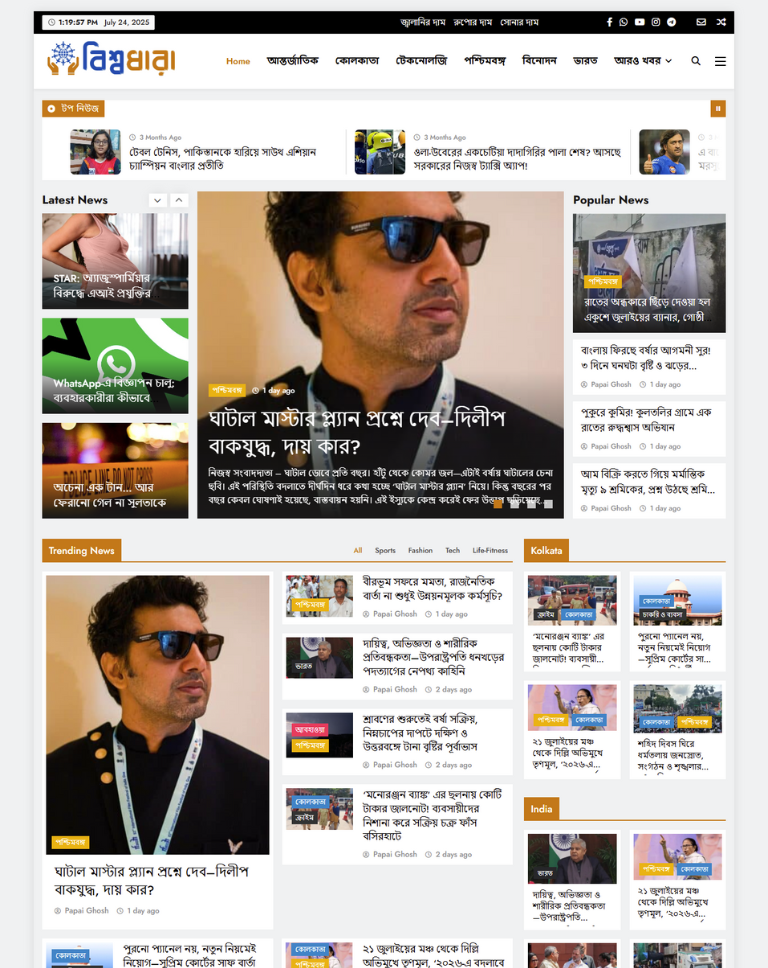
Task: Open the YouTube channel icon
Action: click(x=640, y=22)
